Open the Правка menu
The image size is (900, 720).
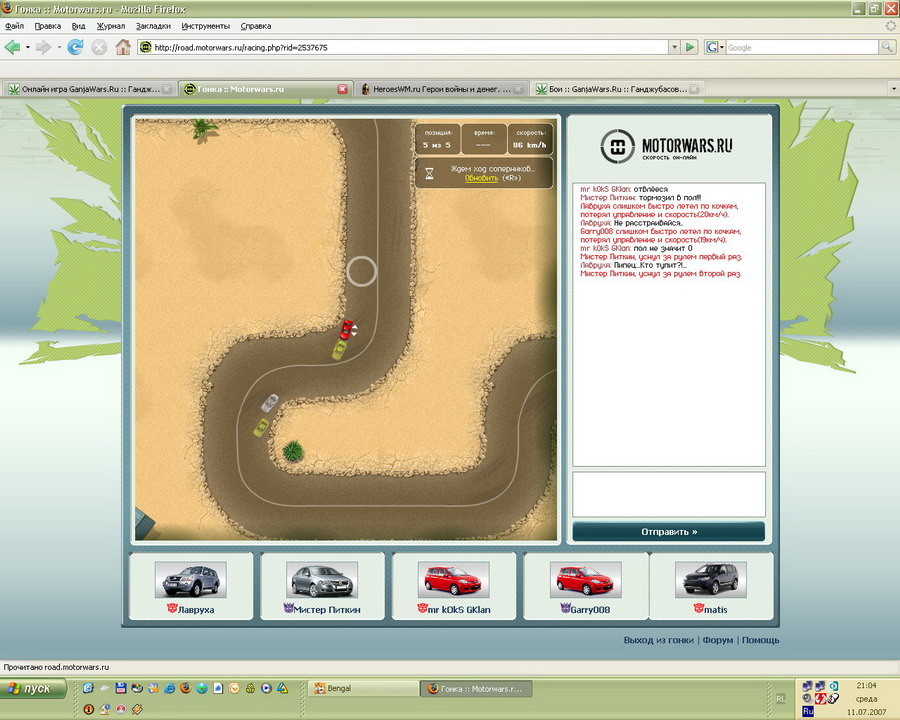pyautogui.click(x=48, y=26)
